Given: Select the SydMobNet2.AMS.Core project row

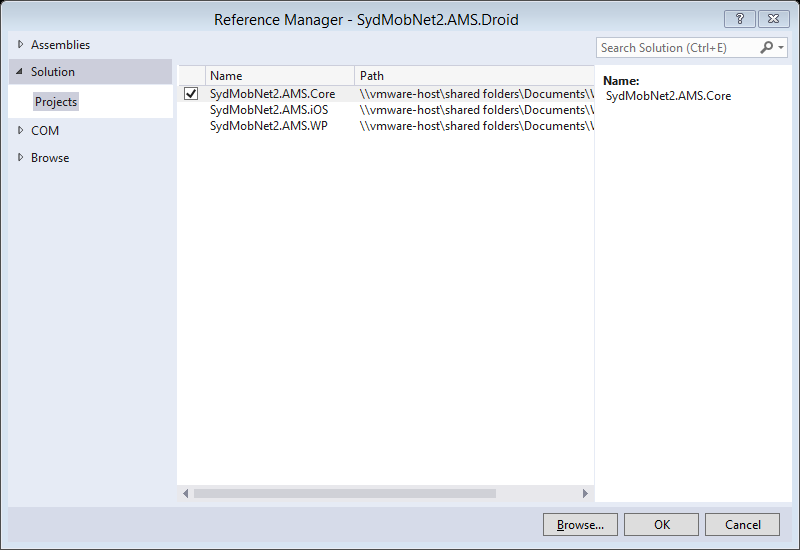Looking at the screenshot, I should pos(386,94).
